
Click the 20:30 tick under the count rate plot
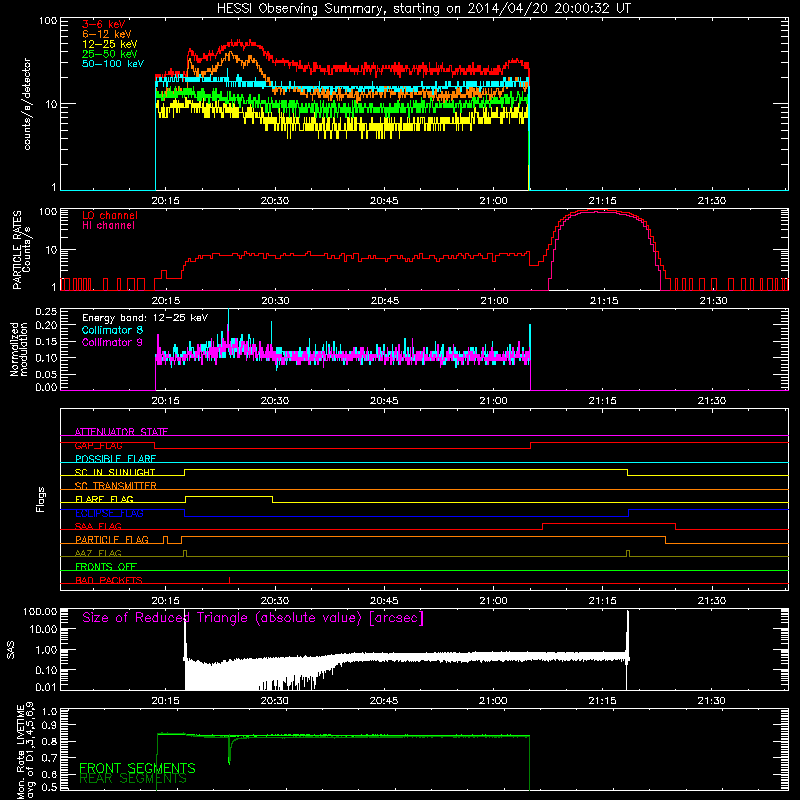pyautogui.click(x=274, y=201)
